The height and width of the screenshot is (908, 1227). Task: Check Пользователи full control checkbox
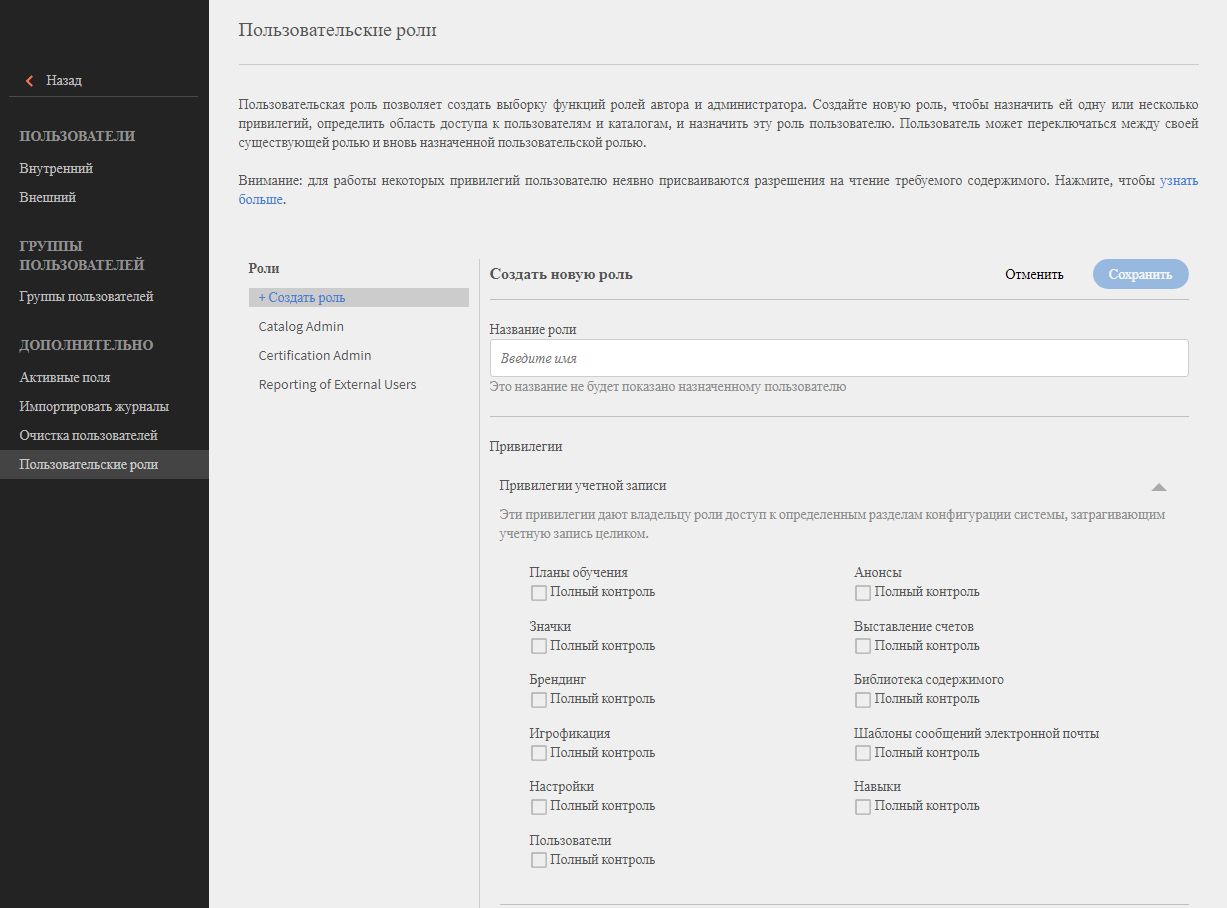tap(539, 860)
